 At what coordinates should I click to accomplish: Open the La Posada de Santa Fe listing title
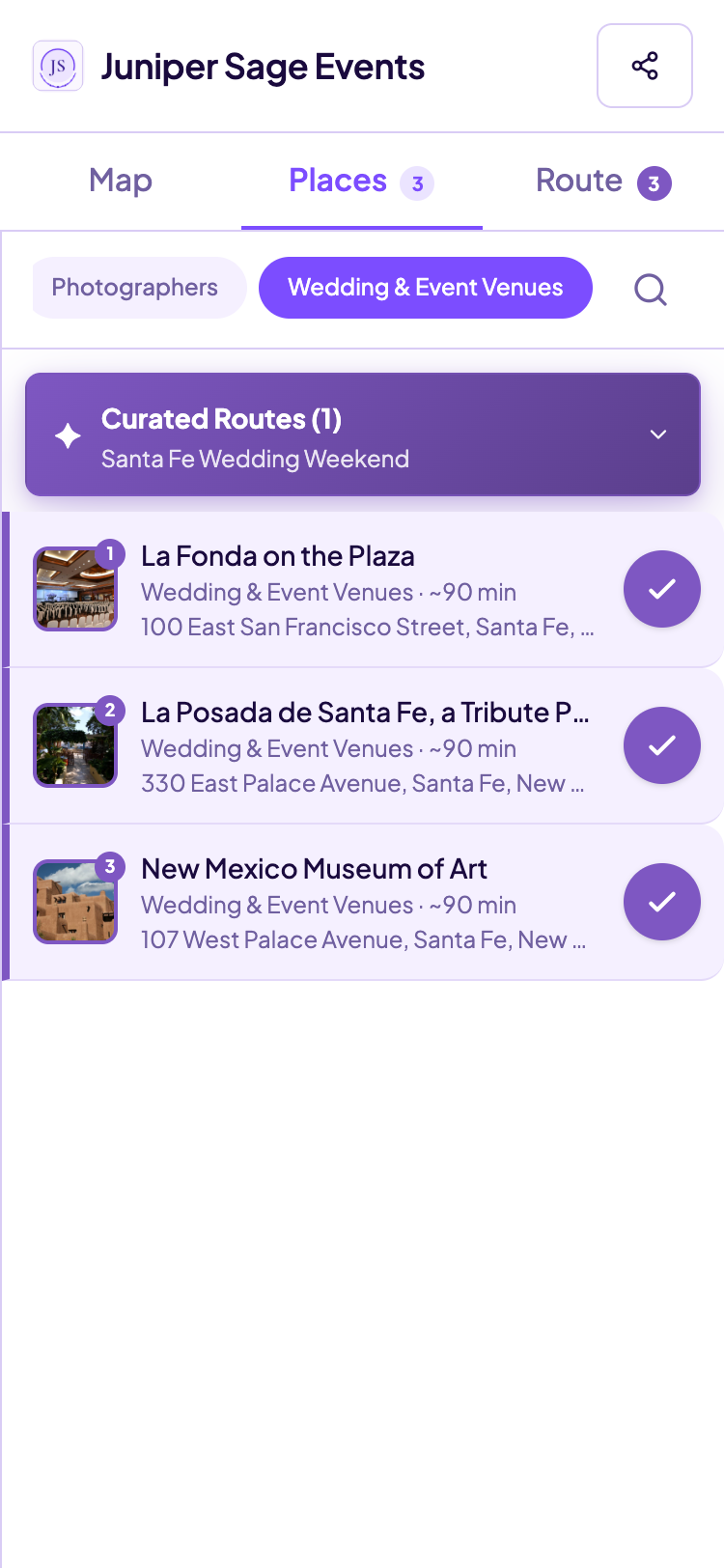[x=365, y=713]
